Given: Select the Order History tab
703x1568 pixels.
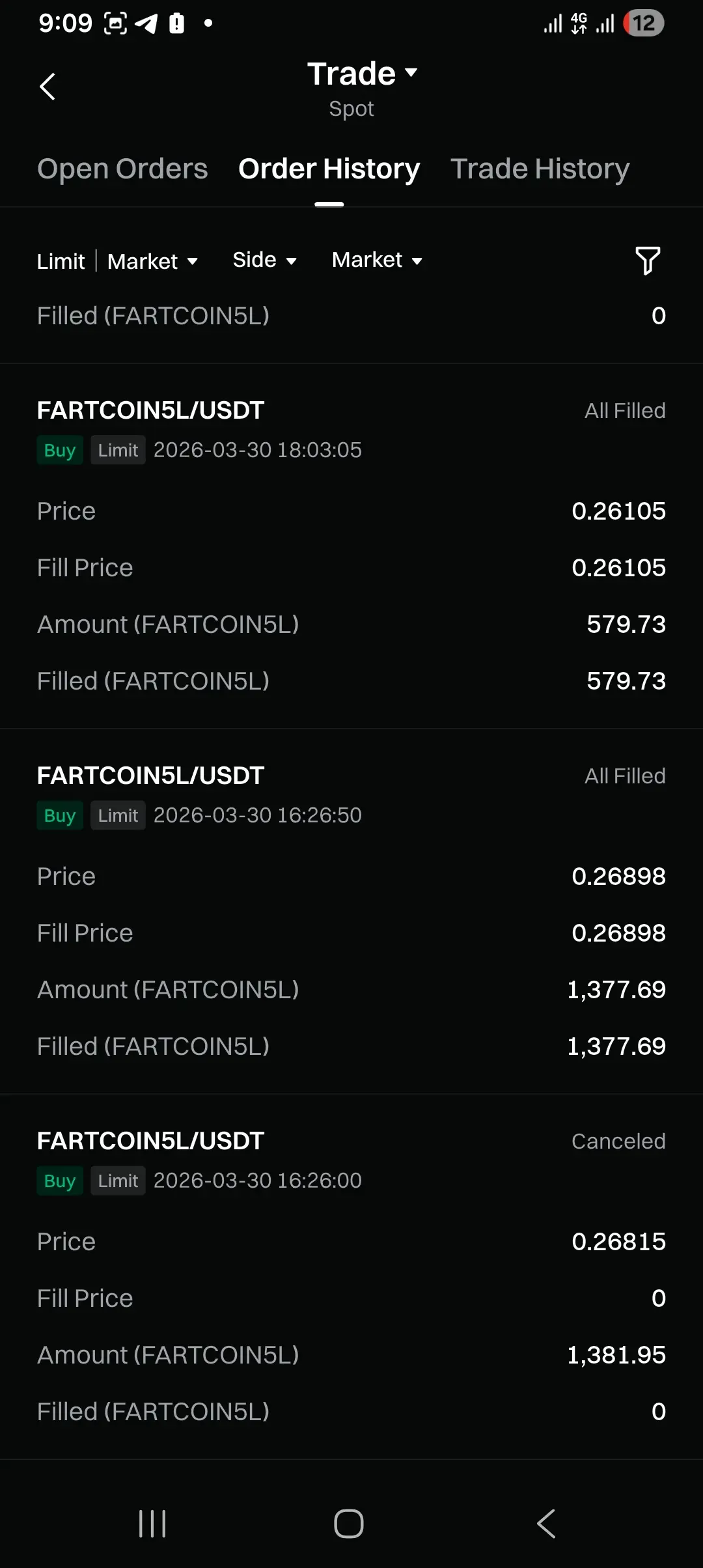Looking at the screenshot, I should tap(329, 169).
